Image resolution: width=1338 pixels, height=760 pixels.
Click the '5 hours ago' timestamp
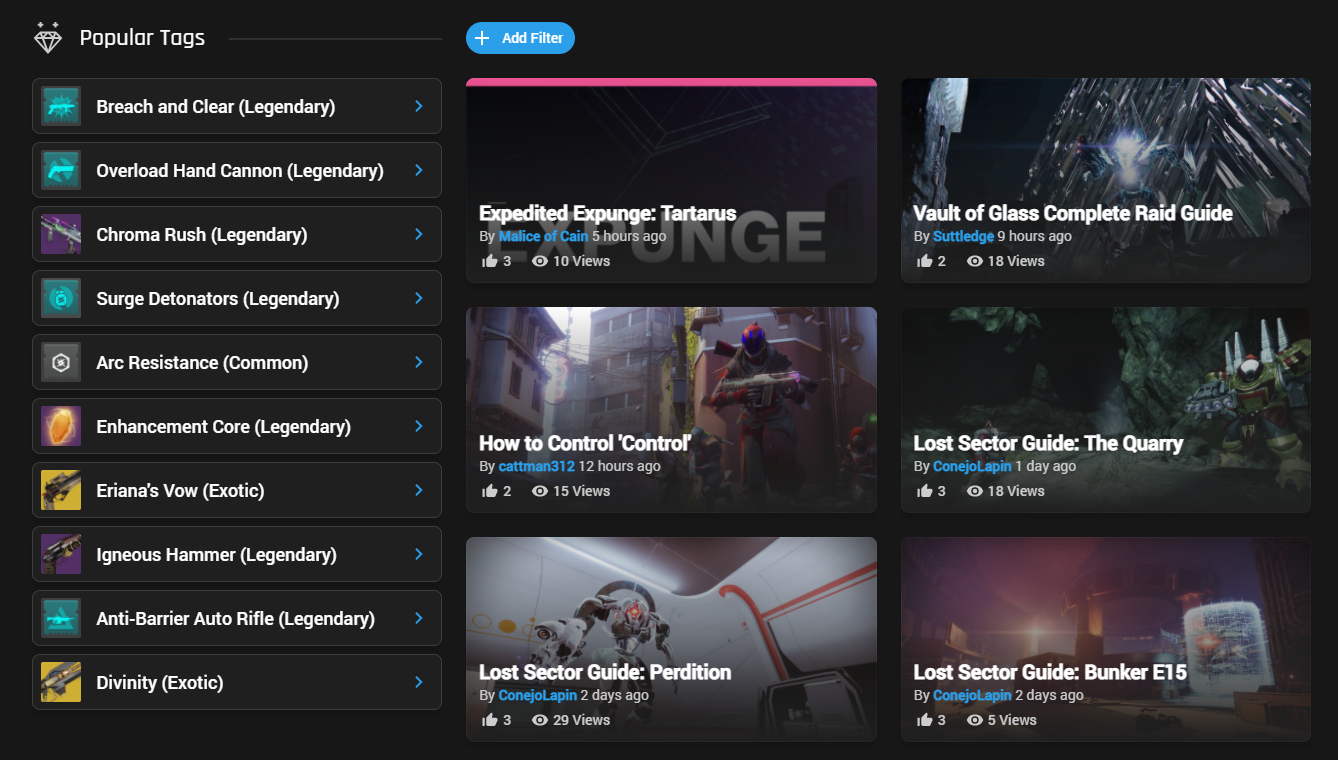(629, 236)
